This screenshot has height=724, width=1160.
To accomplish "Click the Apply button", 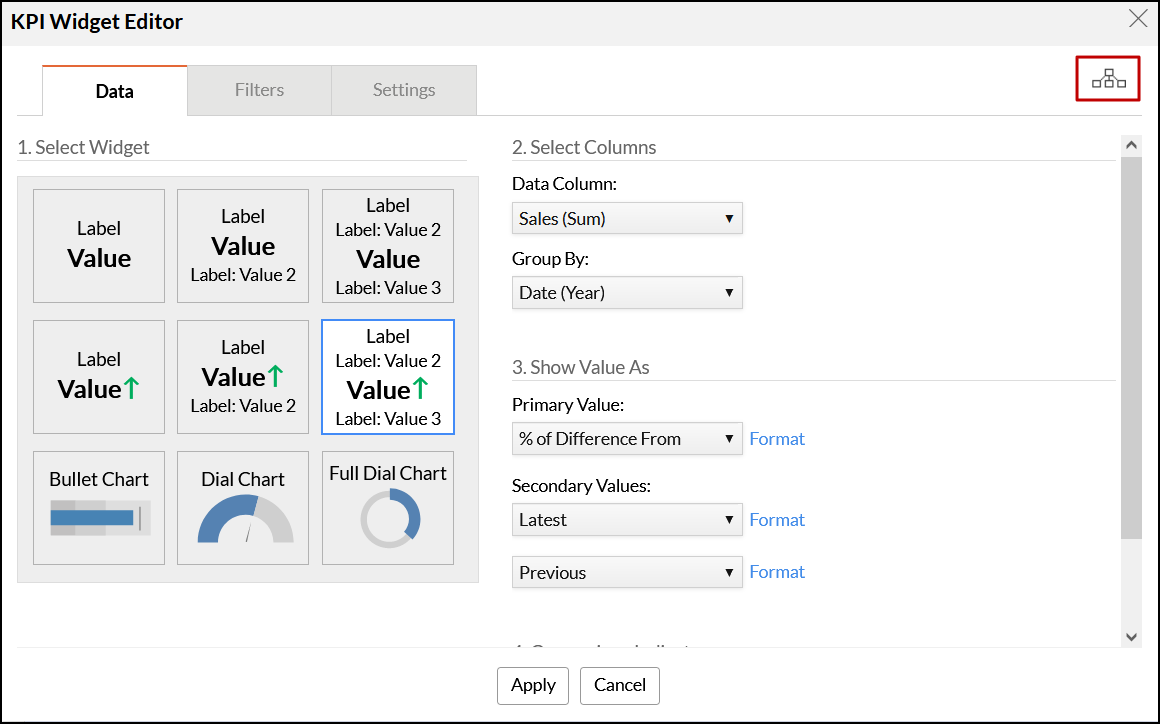I will [533, 685].
